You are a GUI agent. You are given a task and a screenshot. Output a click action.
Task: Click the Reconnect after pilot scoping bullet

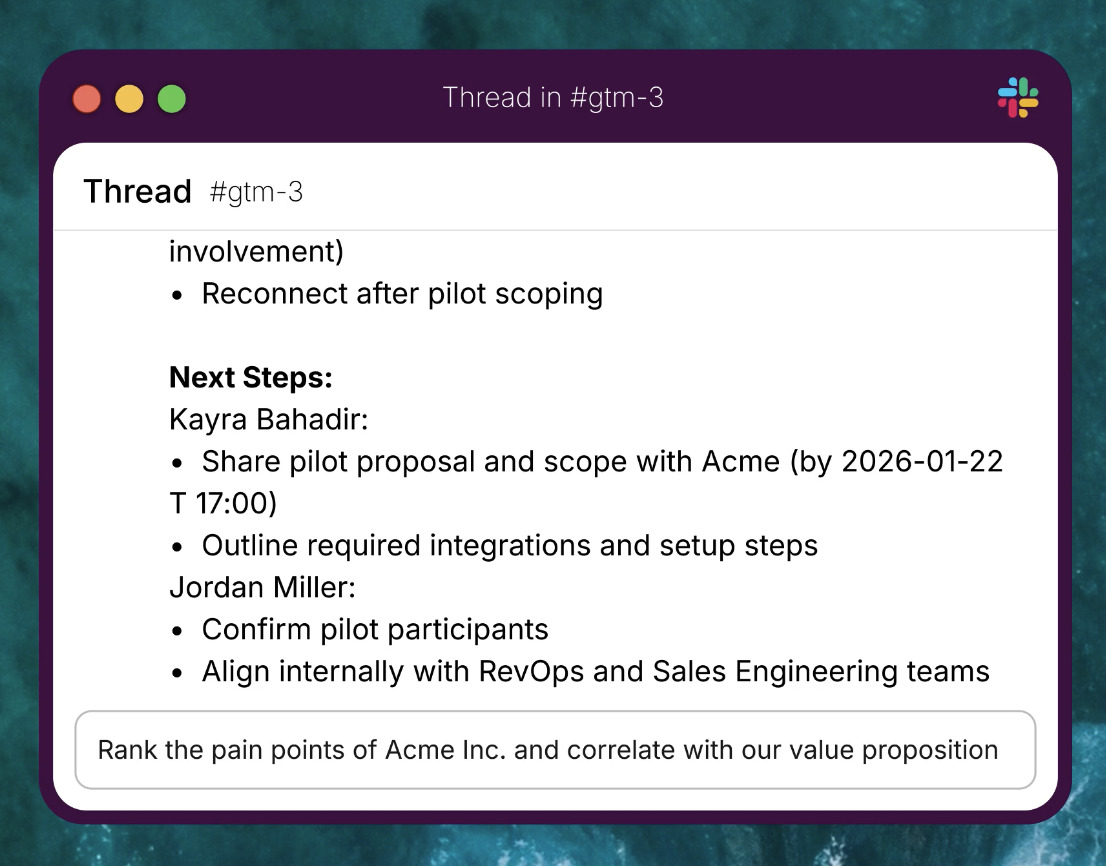[402, 293]
